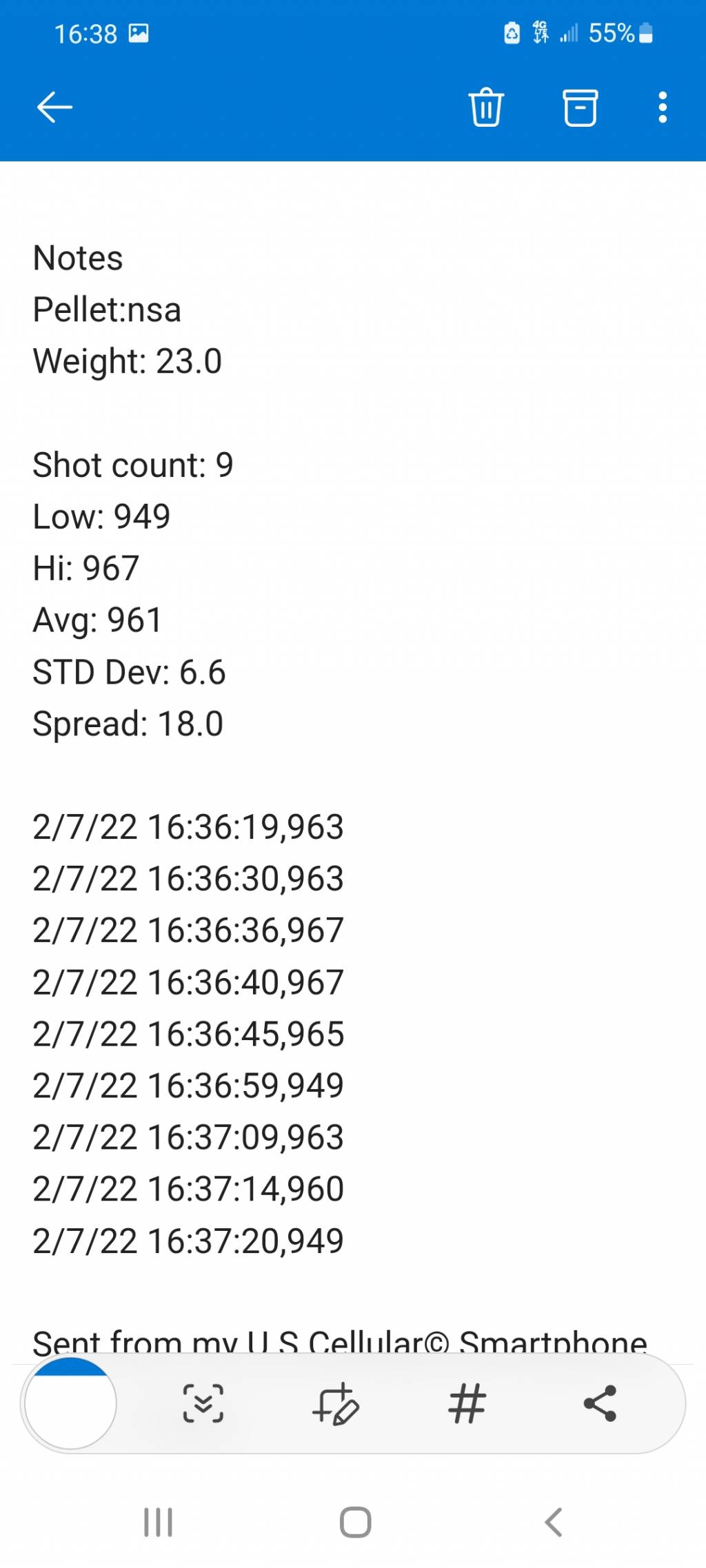The height and width of the screenshot is (1568, 706).
Task: Open the crop and draw edit tool
Action: [336, 1403]
